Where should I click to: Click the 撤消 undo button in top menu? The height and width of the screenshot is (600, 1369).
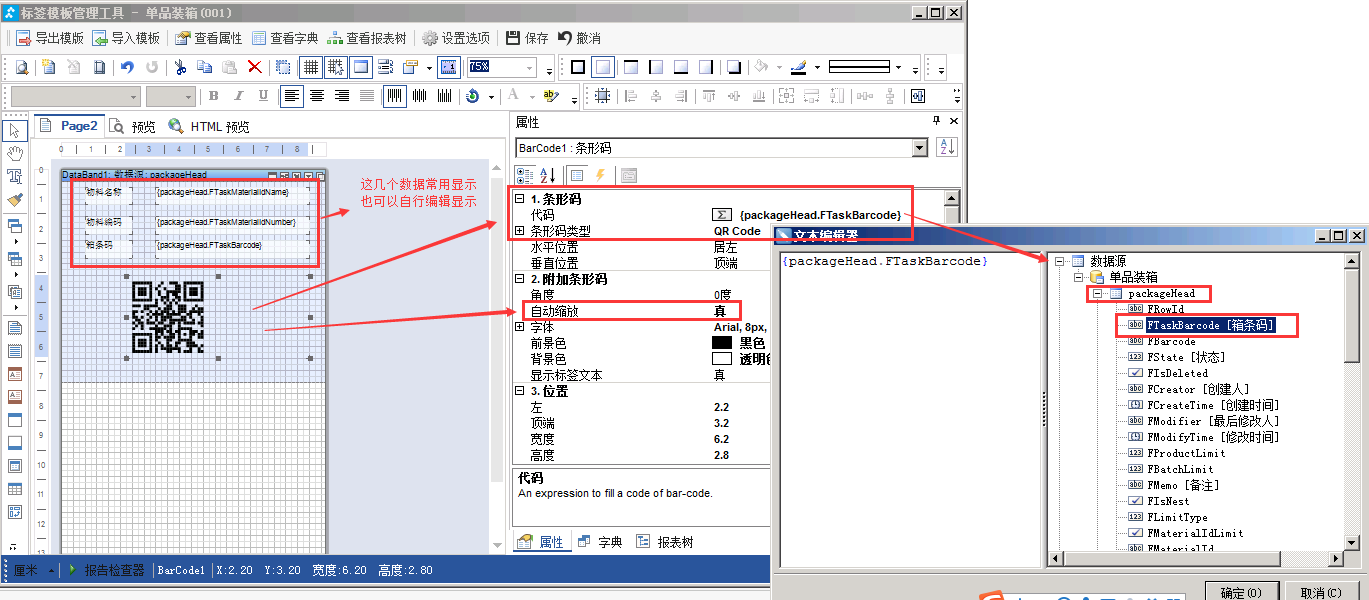click(x=579, y=38)
